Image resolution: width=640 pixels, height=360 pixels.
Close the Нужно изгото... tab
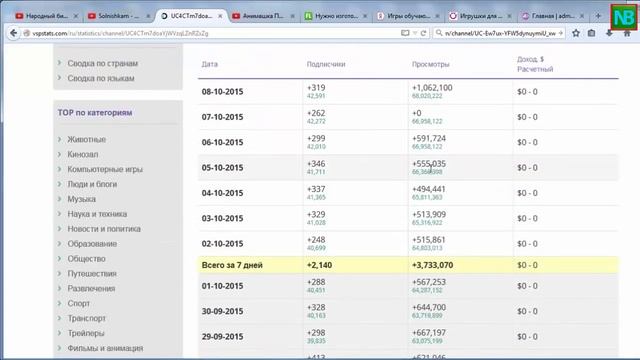(365, 16)
